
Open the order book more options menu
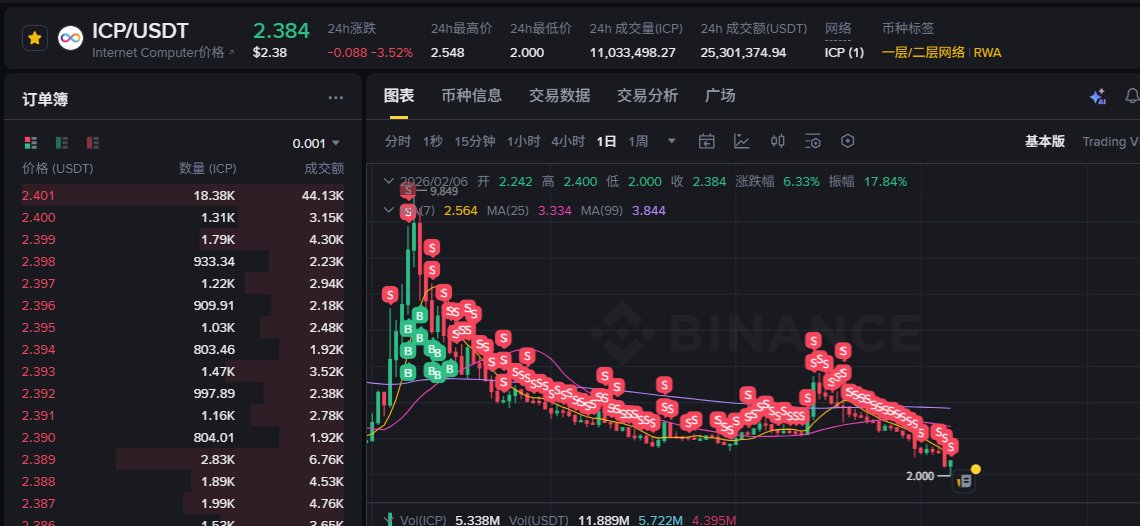point(335,98)
